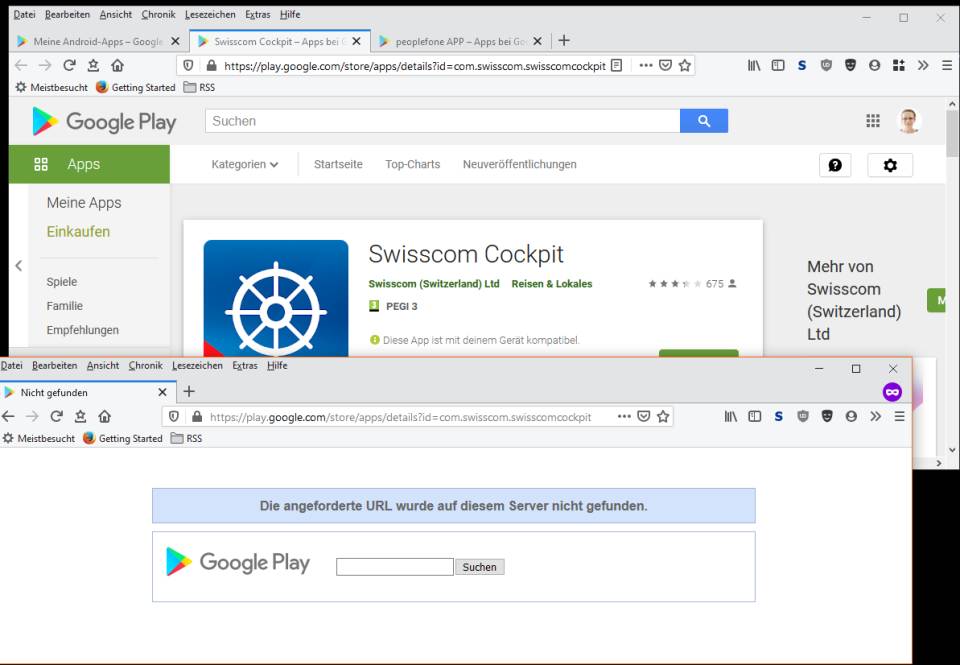Open a new tab in the private window

click(189, 391)
